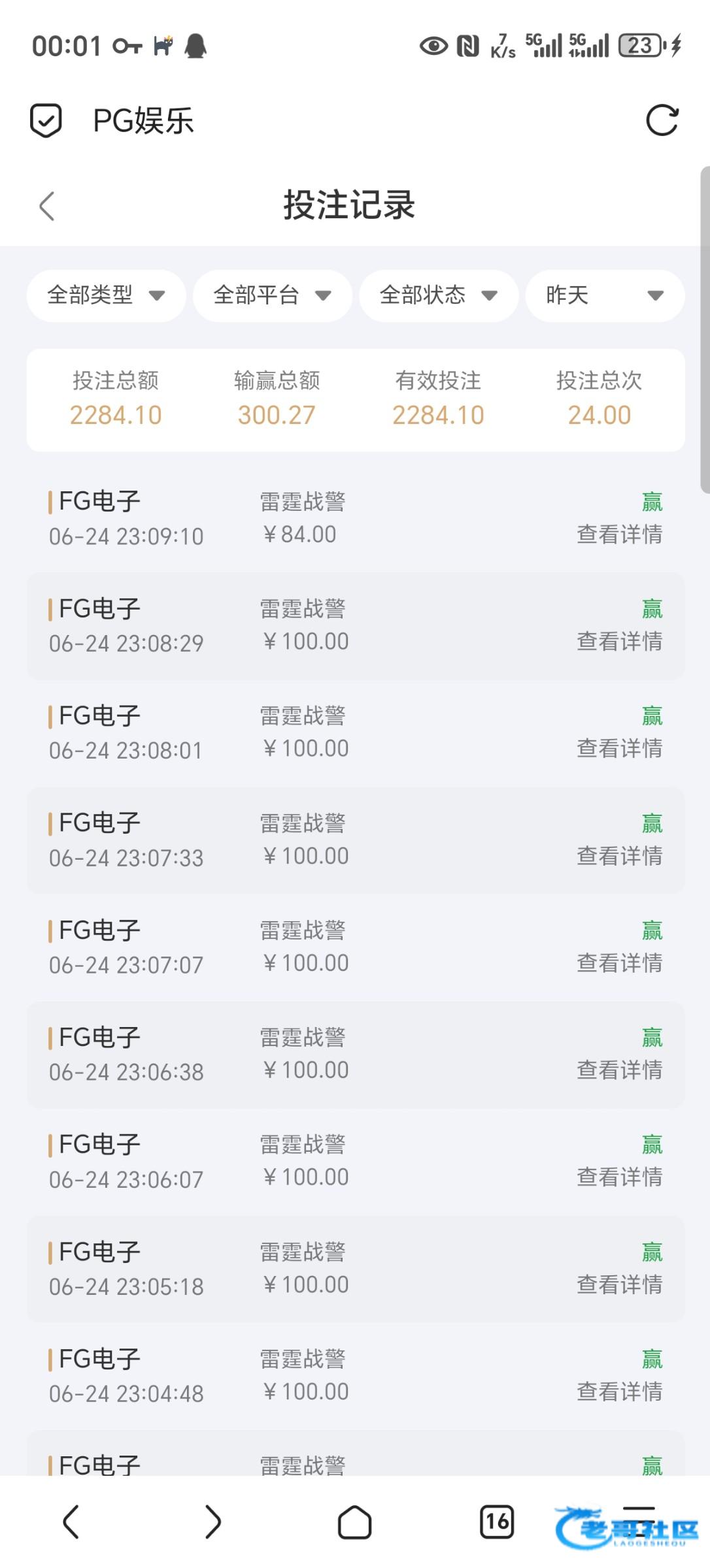Tap browser back navigation arrow

(x=71, y=1522)
